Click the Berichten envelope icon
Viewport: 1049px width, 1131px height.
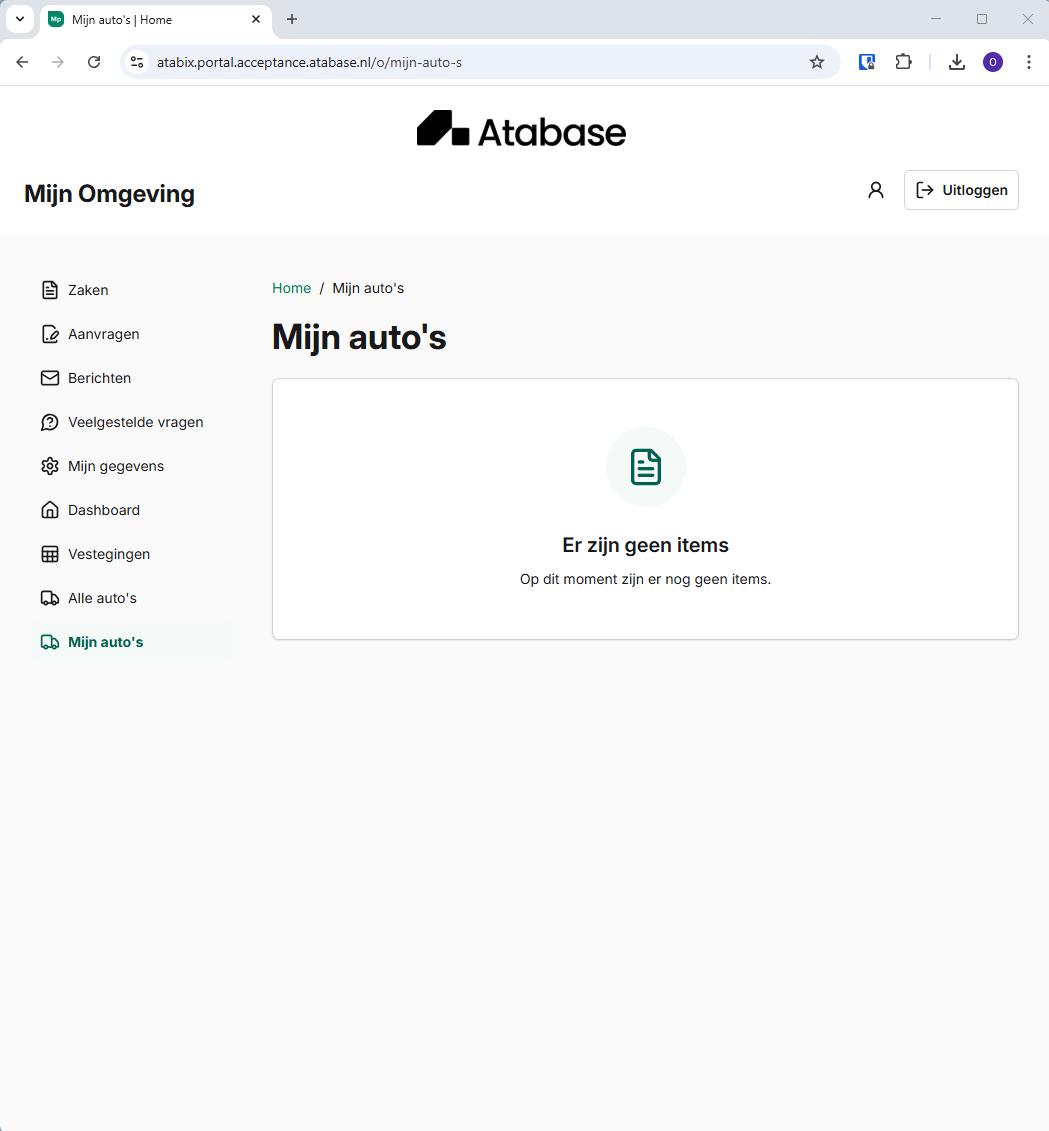pyautogui.click(x=49, y=378)
